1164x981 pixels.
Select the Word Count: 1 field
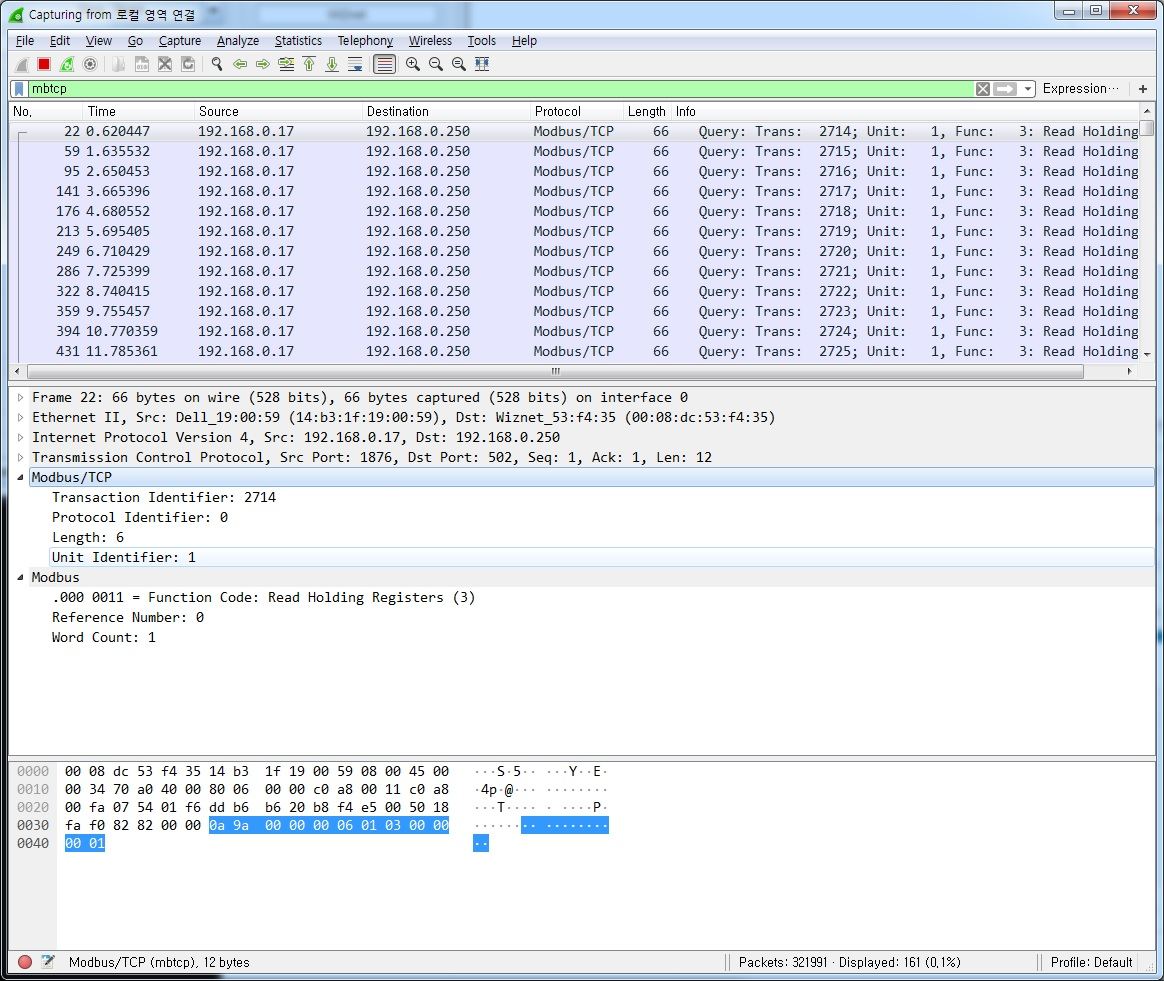(x=103, y=638)
